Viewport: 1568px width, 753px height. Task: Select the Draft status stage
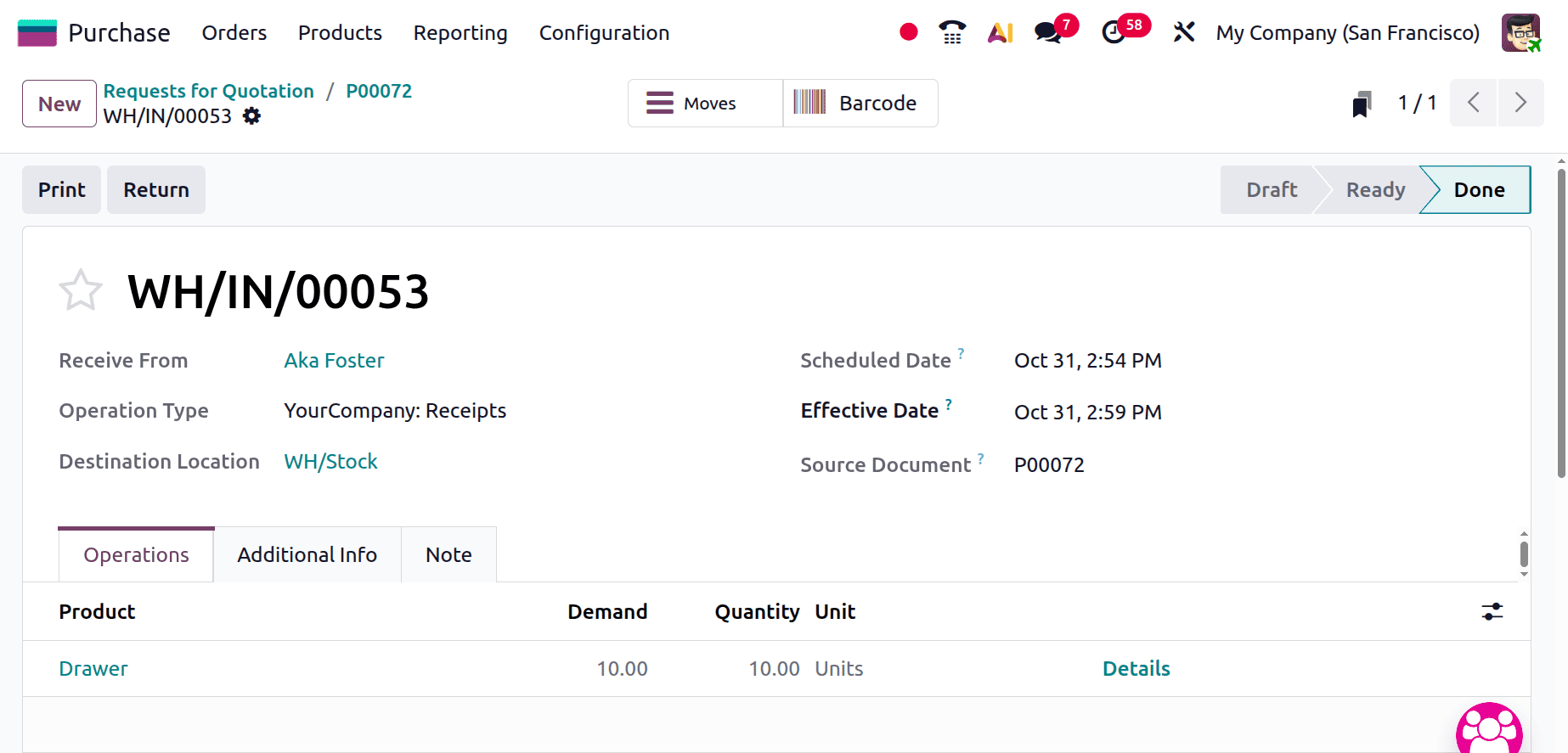(1272, 189)
